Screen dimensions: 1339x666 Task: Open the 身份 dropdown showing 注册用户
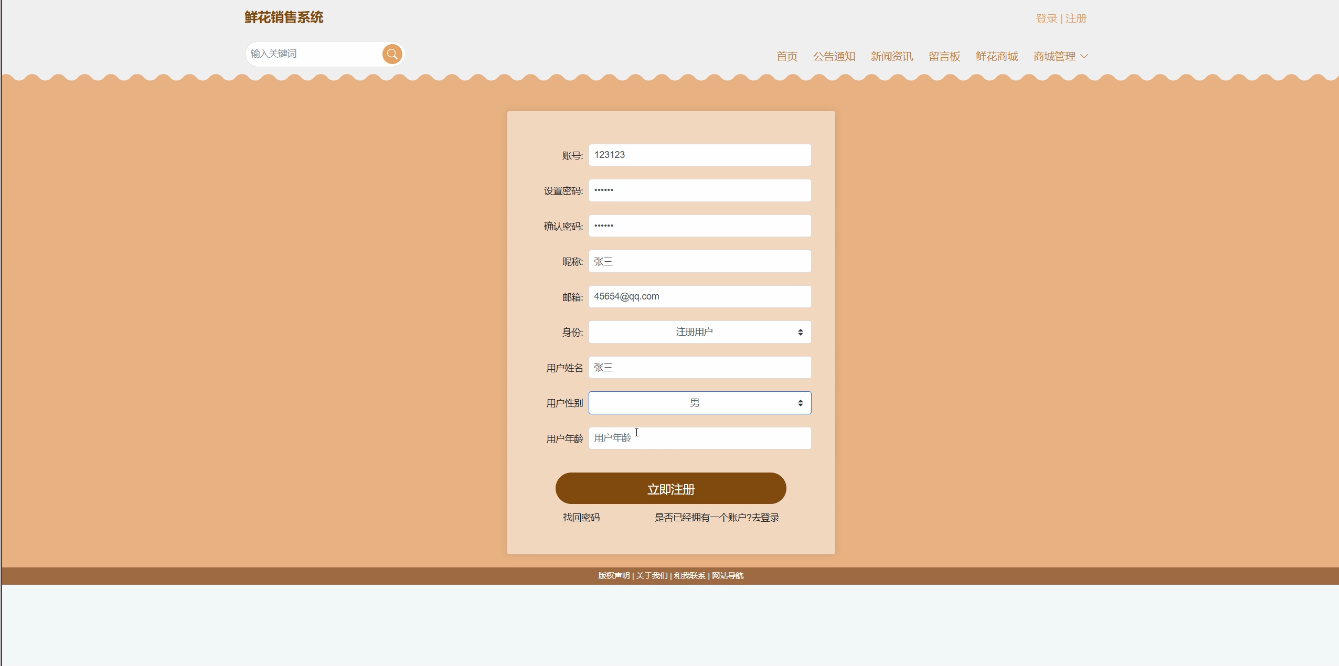700,332
